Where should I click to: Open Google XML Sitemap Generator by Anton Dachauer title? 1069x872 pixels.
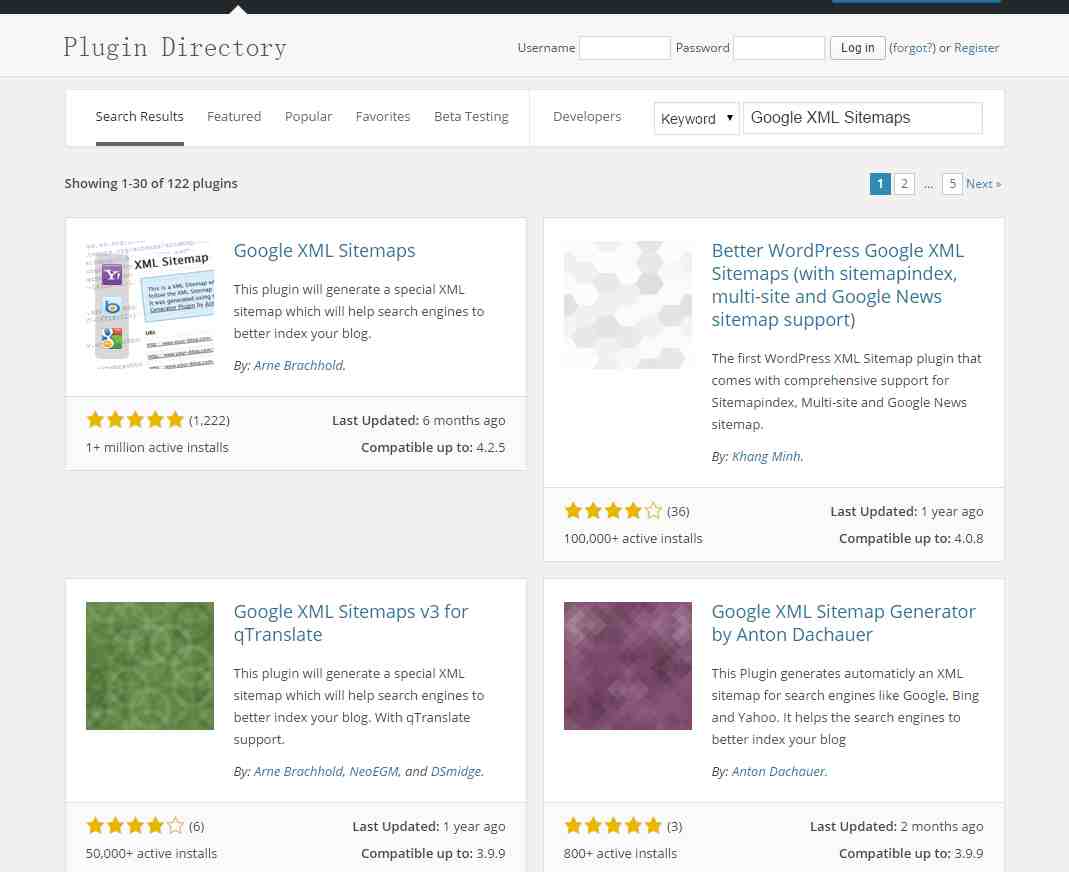click(843, 622)
